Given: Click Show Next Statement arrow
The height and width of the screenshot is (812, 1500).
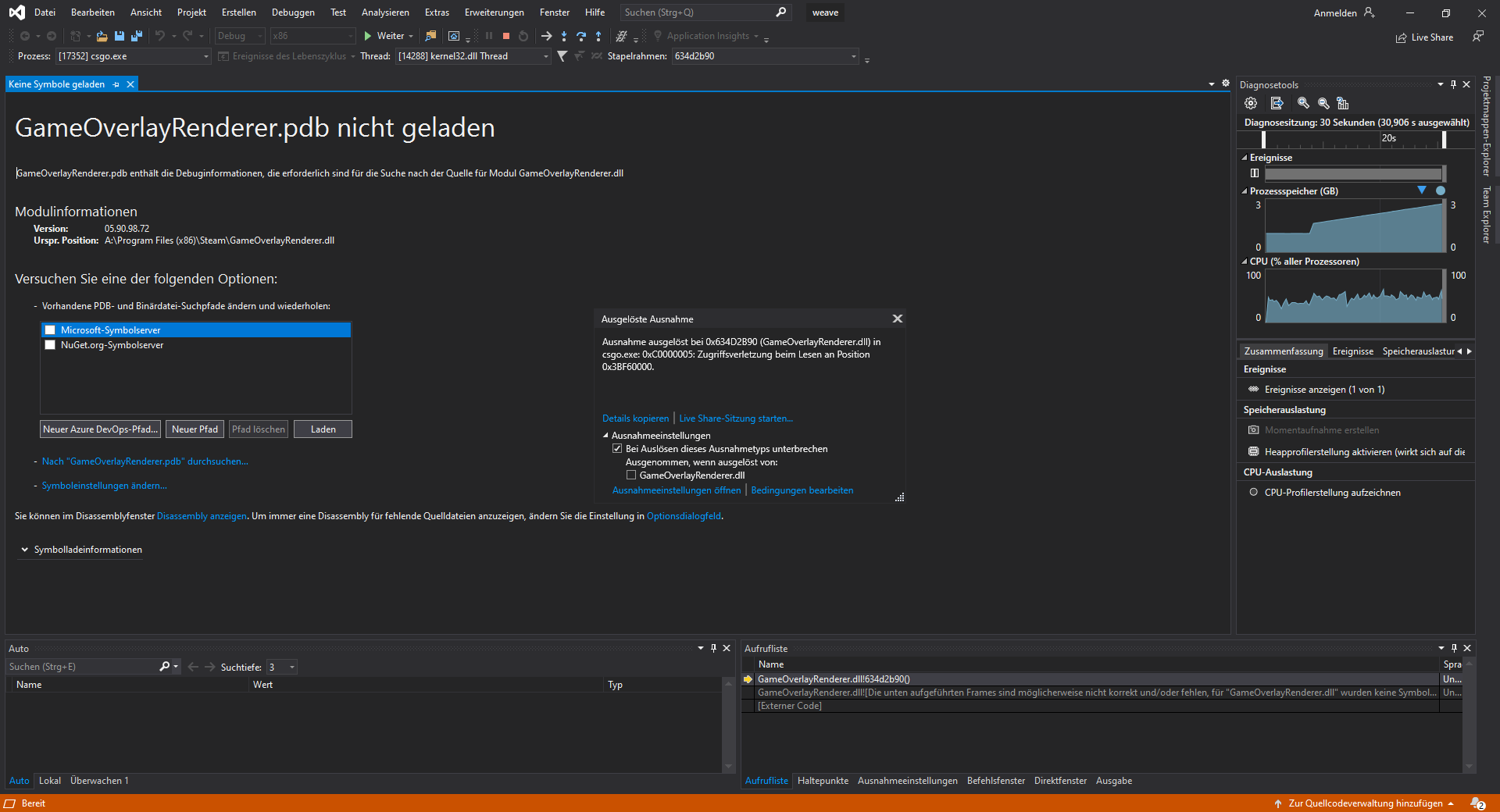Looking at the screenshot, I should coord(547,36).
